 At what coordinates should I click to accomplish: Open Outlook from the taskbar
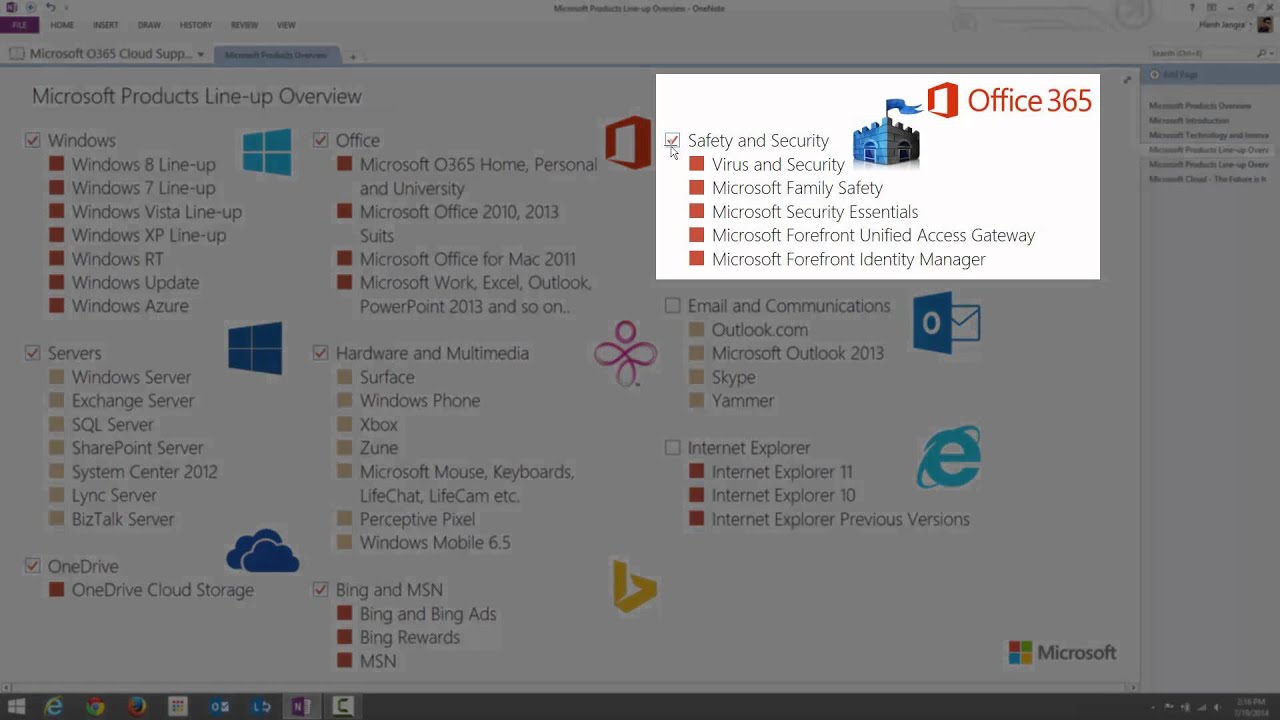219,707
